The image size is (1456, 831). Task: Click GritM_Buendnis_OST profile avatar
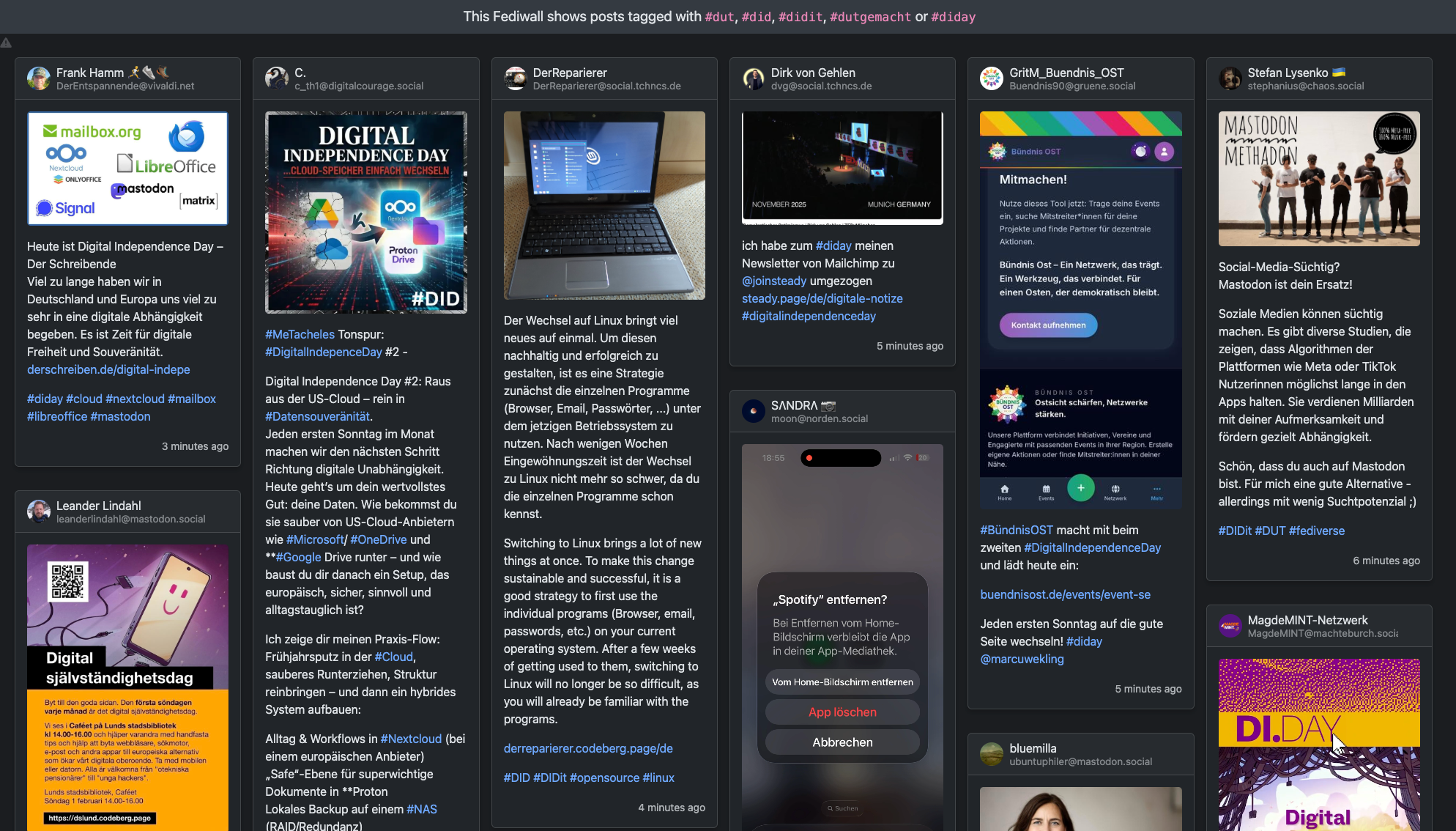click(992, 78)
